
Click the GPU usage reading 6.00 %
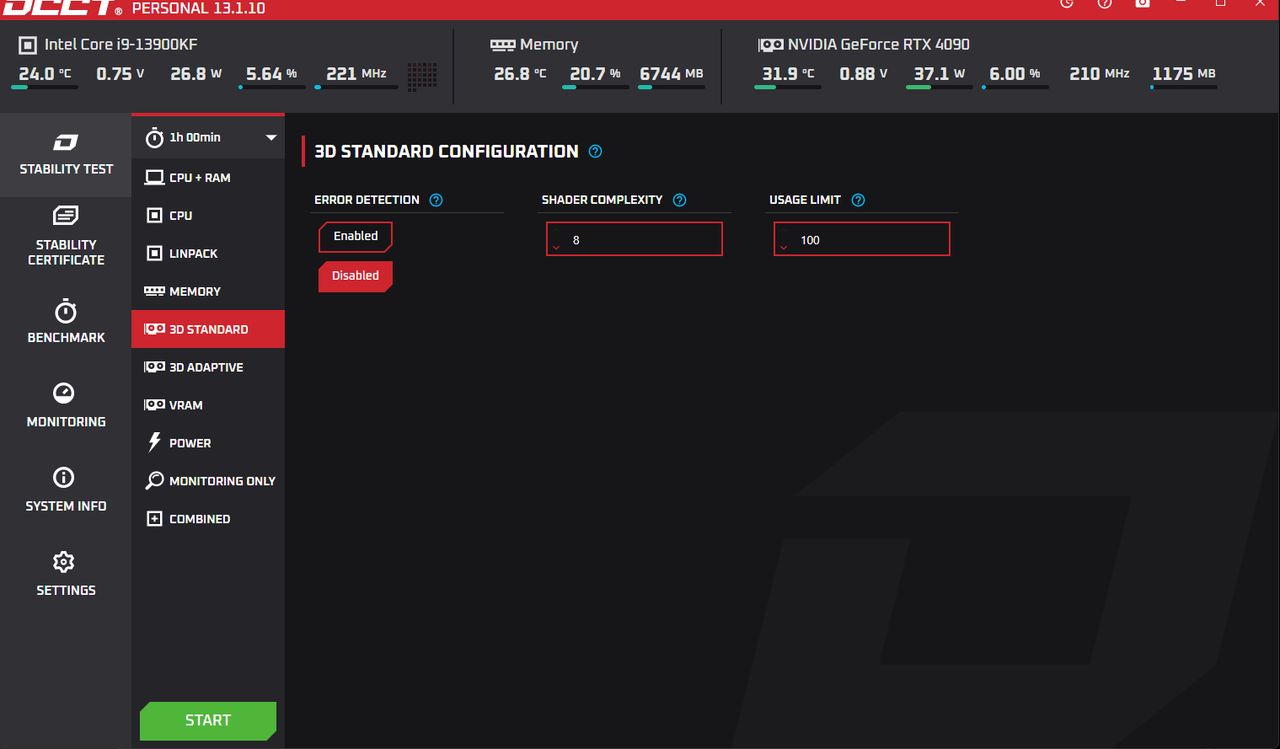tap(1015, 74)
